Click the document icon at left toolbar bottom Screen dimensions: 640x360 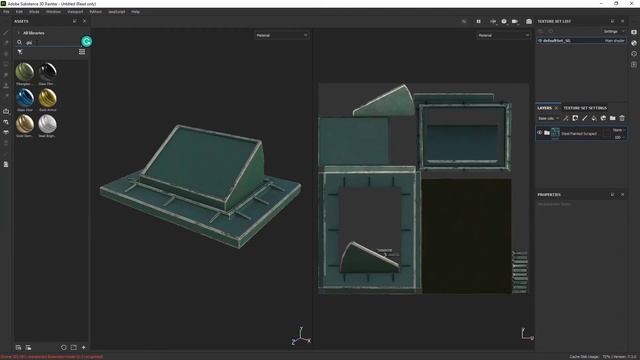6,164
